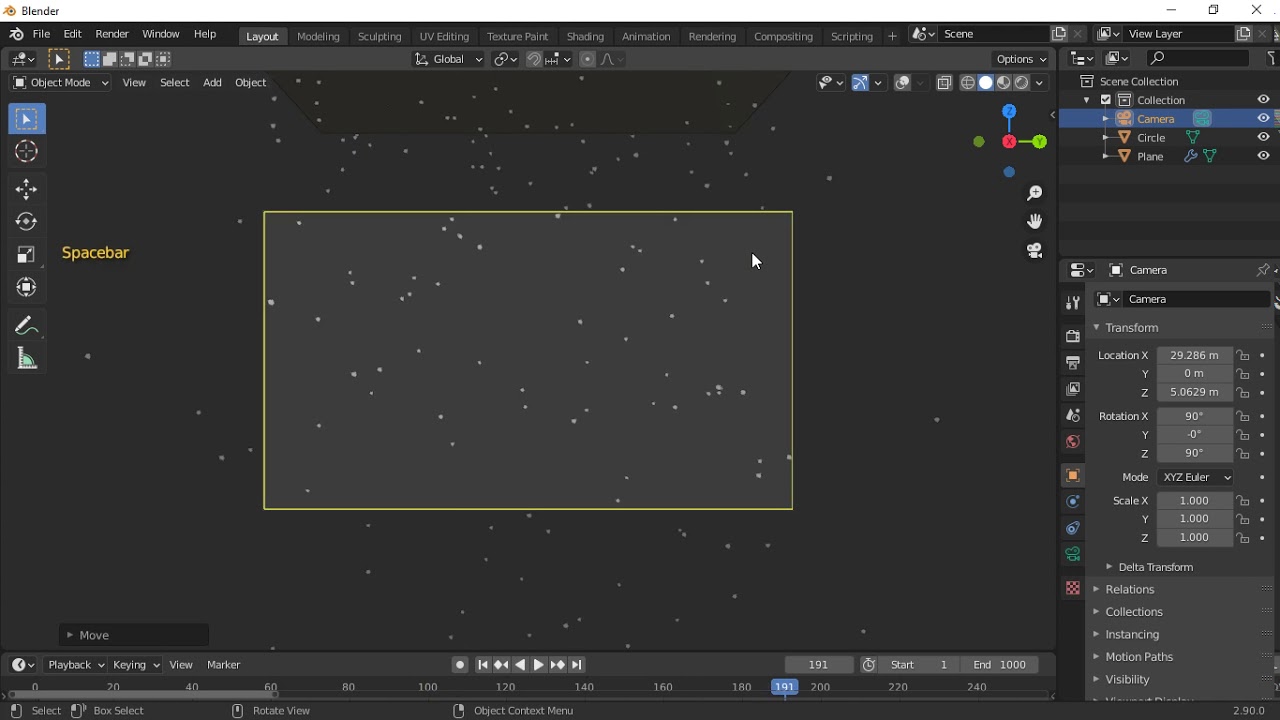Expand the Delta Transform panel
Viewport: 1280px width, 720px height.
point(1156,567)
